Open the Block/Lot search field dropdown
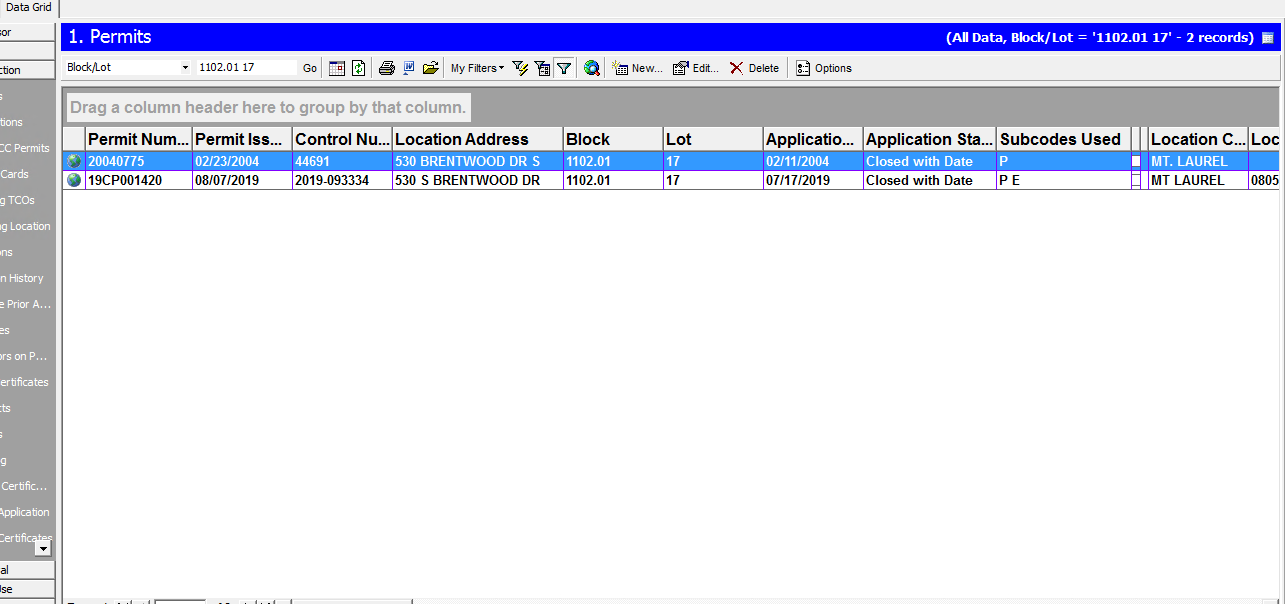Image resolution: width=1285 pixels, height=604 pixels. pos(185,68)
